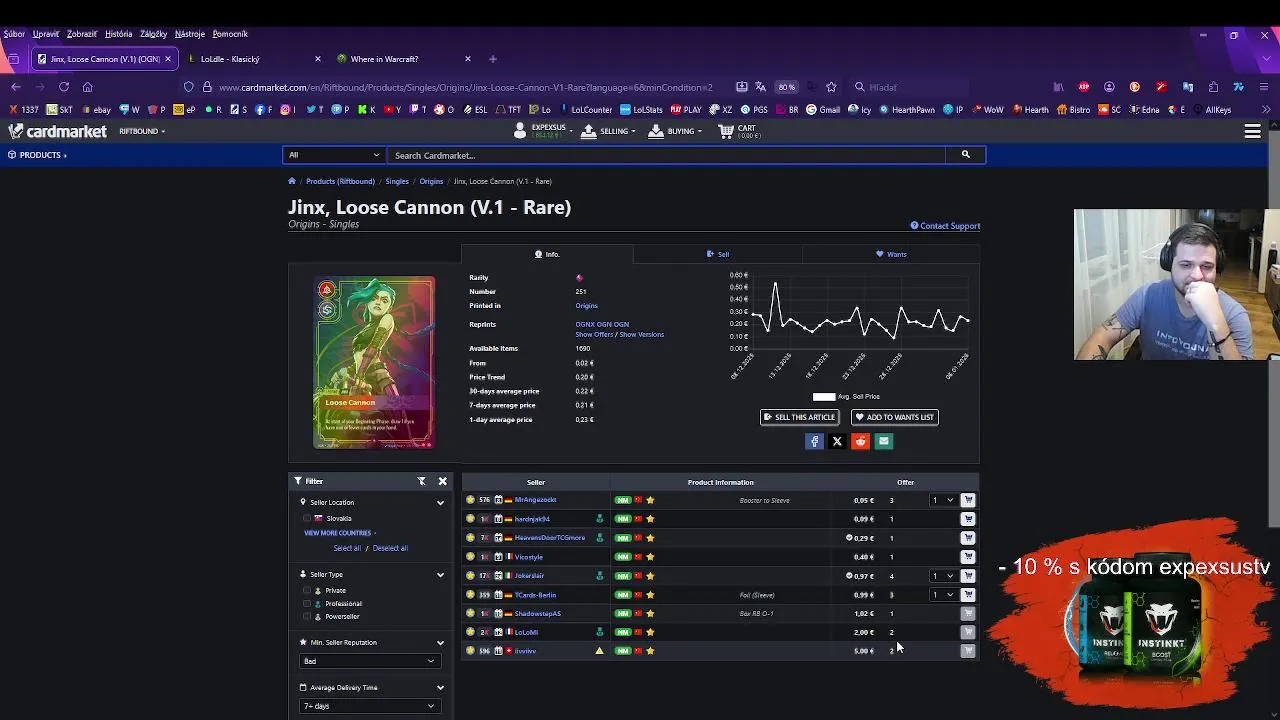Select the Info. tab

point(547,254)
